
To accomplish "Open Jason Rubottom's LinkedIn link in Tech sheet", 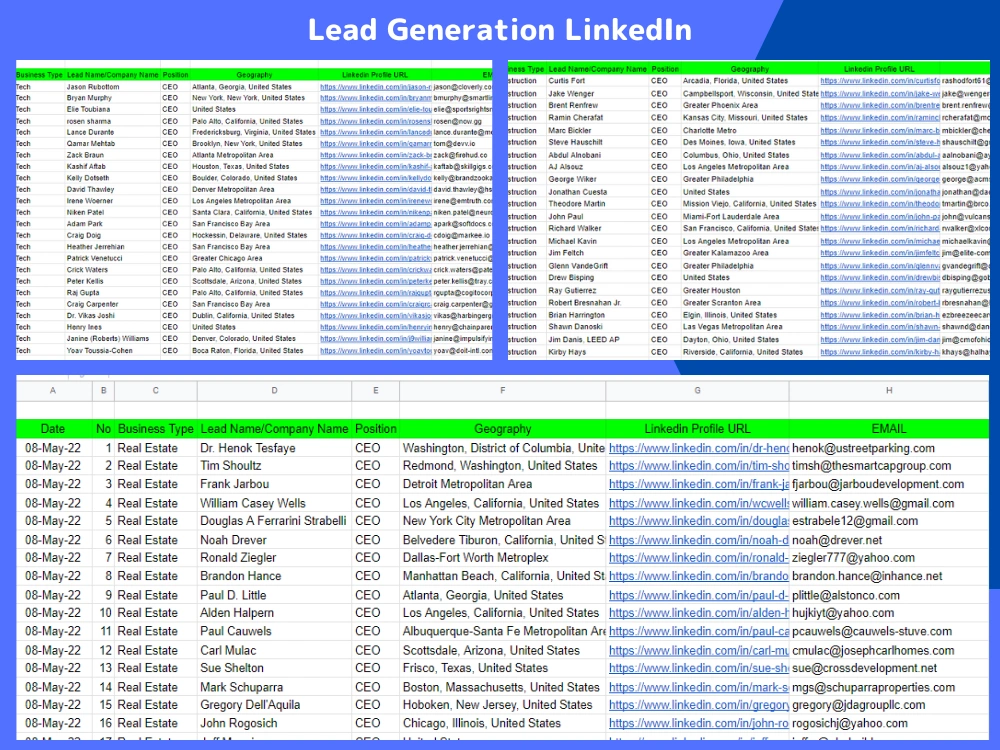I will coord(376,87).
